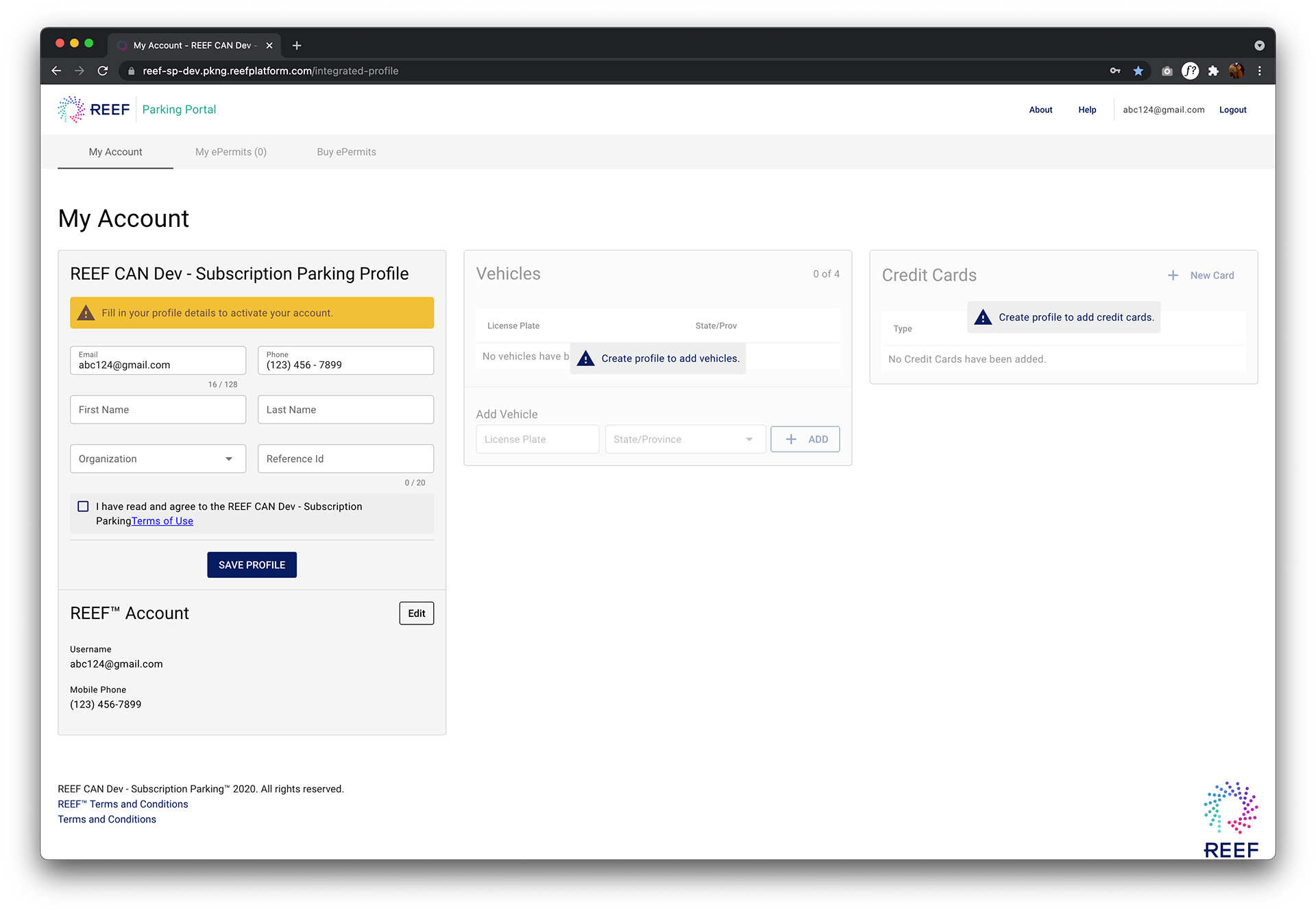
Task: Open REEF Terms and Conditions footer link
Action: pos(123,804)
